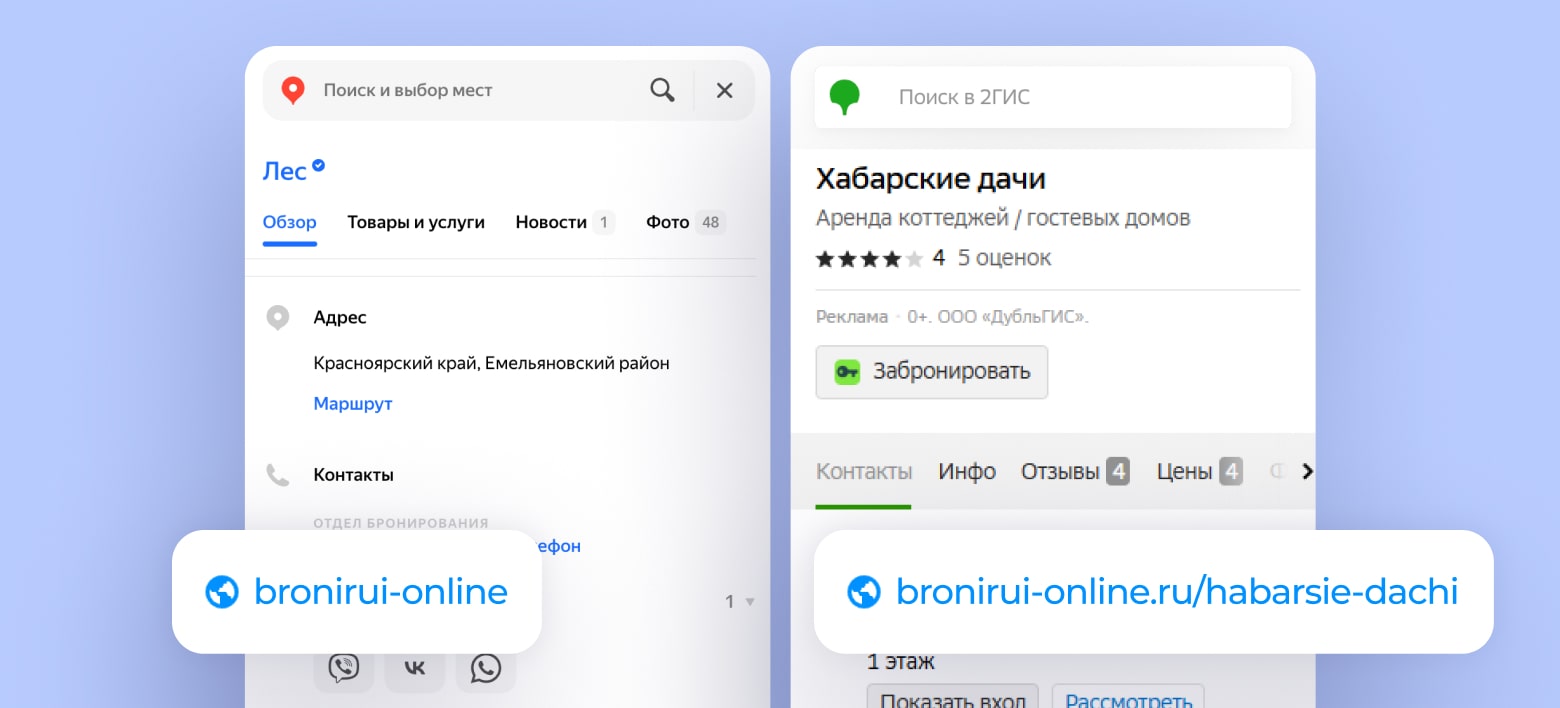Open the 'Лес' place title
The height and width of the screenshot is (708, 1560).
click(284, 171)
